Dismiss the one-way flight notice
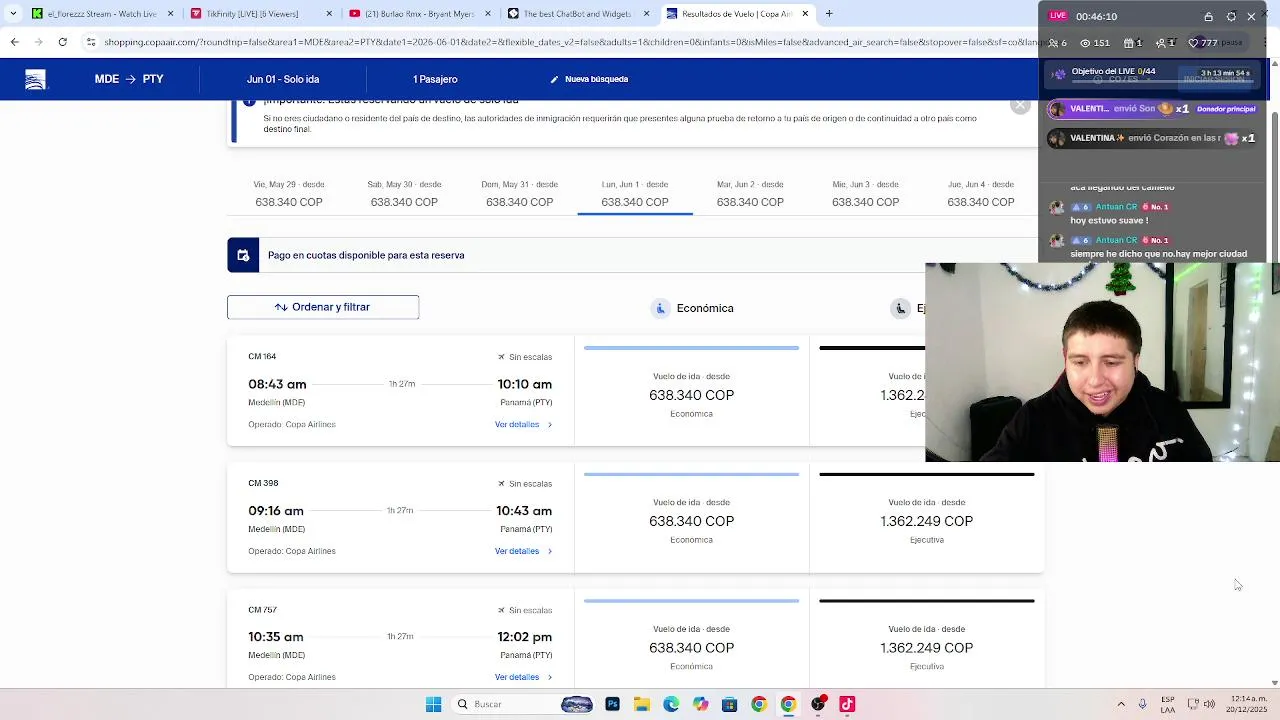 (1020, 105)
